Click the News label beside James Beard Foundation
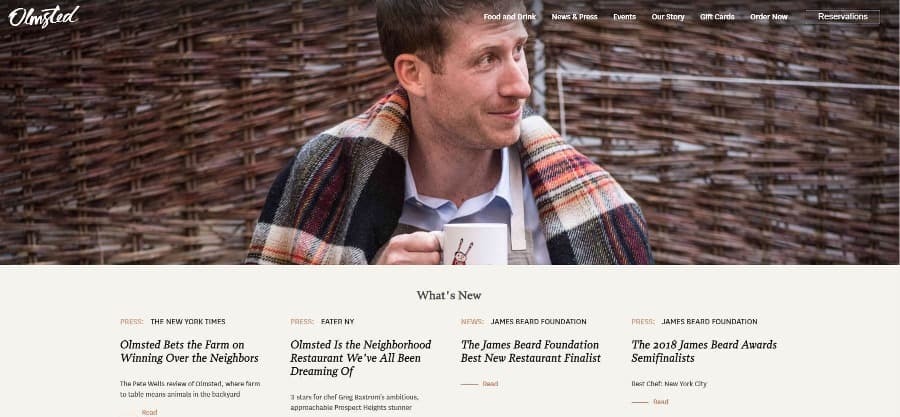 pos(472,322)
